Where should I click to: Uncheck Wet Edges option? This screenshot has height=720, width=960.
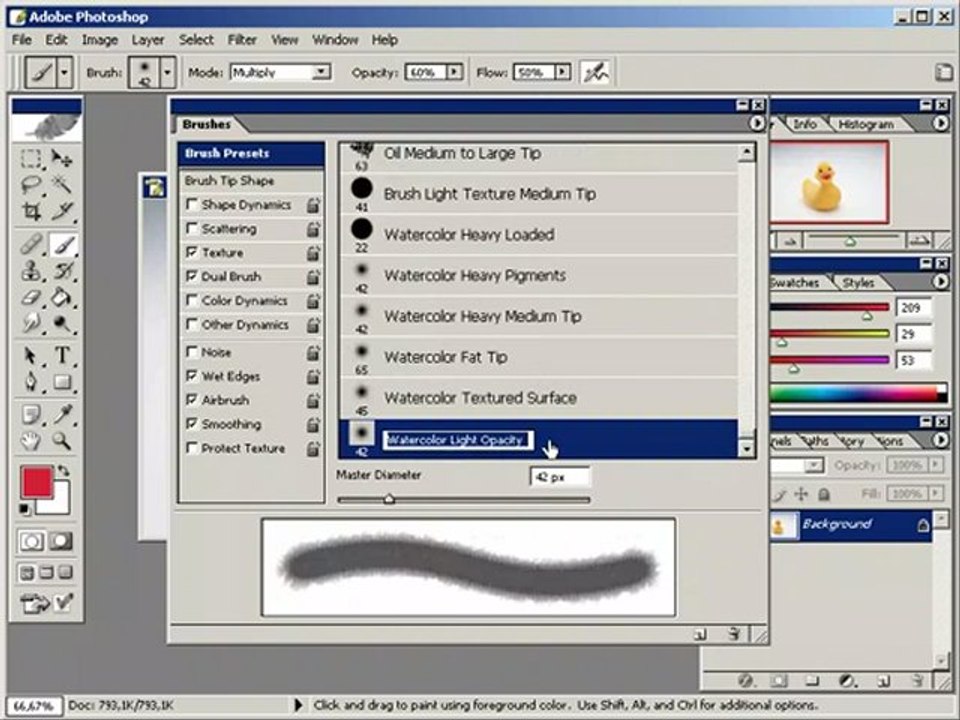pos(192,375)
